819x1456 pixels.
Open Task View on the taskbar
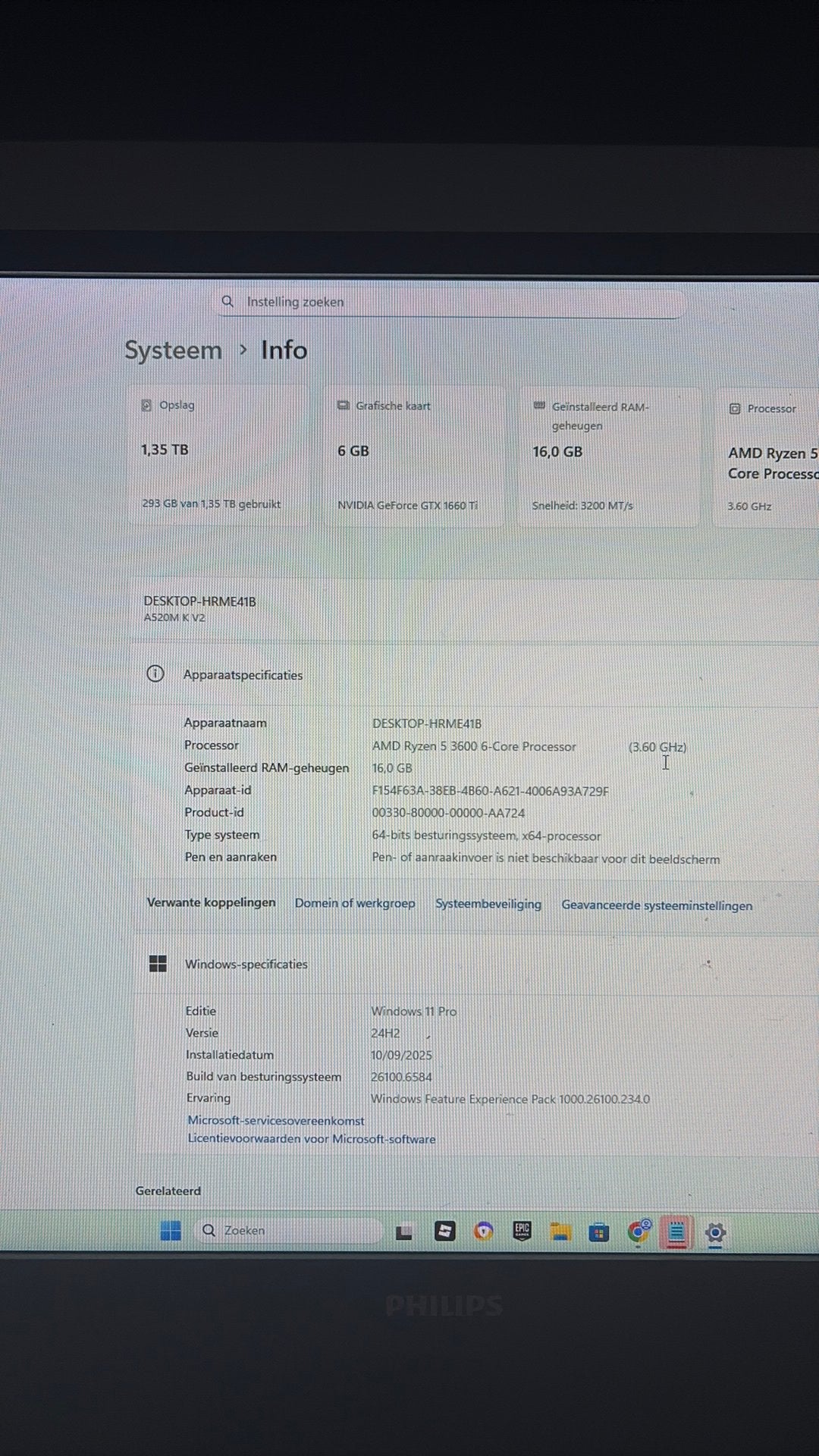click(x=404, y=1232)
